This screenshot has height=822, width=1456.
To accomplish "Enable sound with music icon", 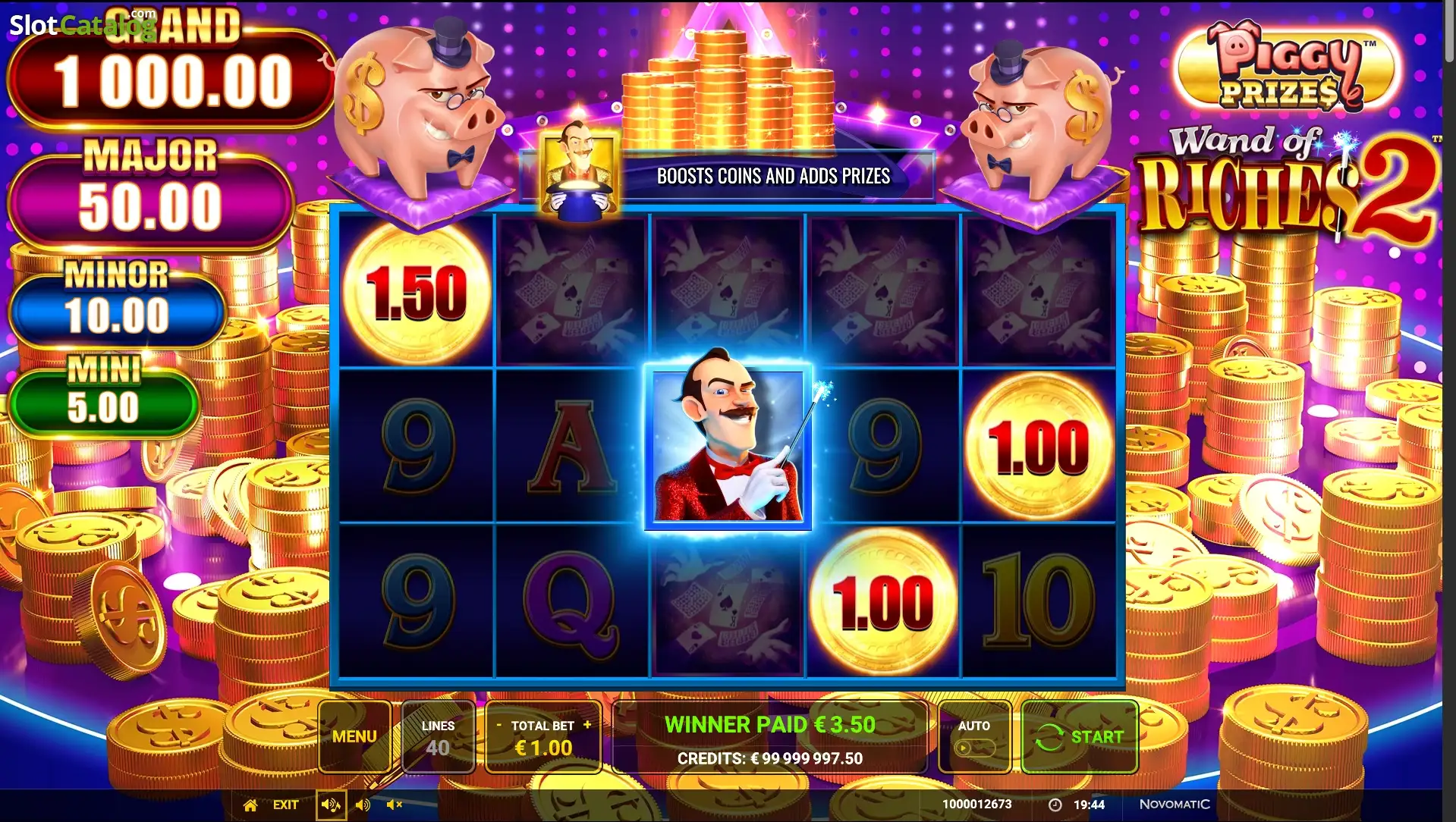I will click(331, 805).
